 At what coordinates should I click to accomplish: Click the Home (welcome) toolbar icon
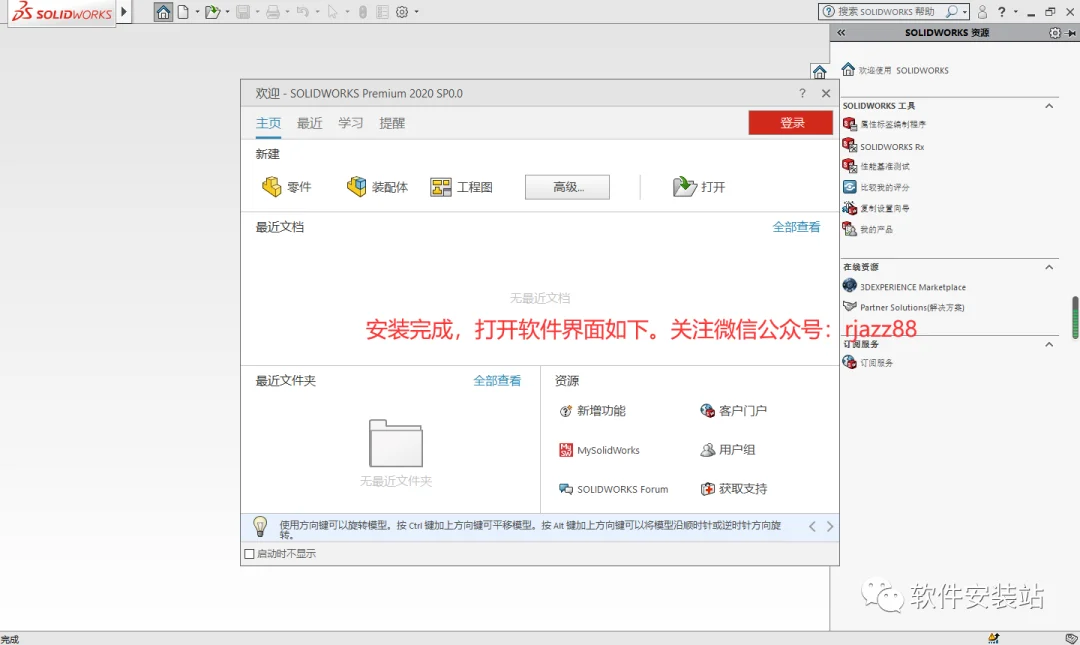(x=163, y=12)
